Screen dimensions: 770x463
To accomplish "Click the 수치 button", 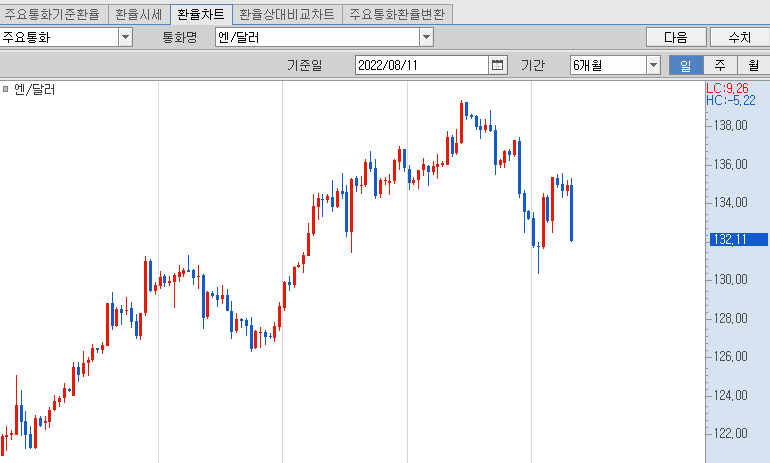I will pos(740,37).
